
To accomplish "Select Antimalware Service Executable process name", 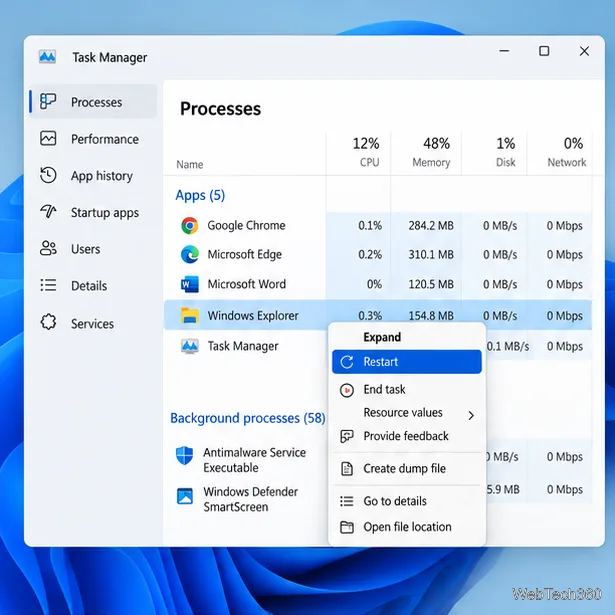I will tap(254, 460).
